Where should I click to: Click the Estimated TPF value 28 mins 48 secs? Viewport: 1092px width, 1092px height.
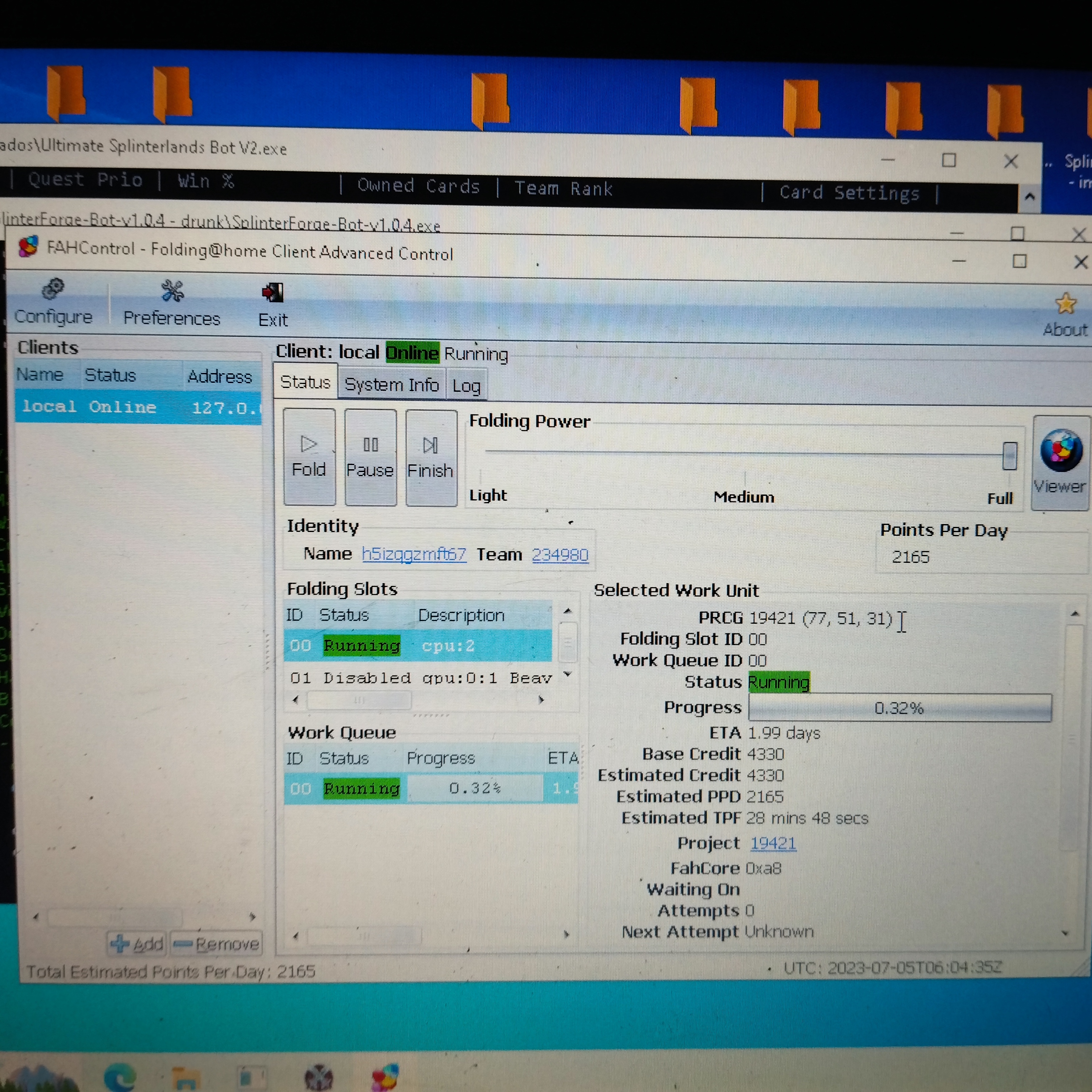pos(807,818)
